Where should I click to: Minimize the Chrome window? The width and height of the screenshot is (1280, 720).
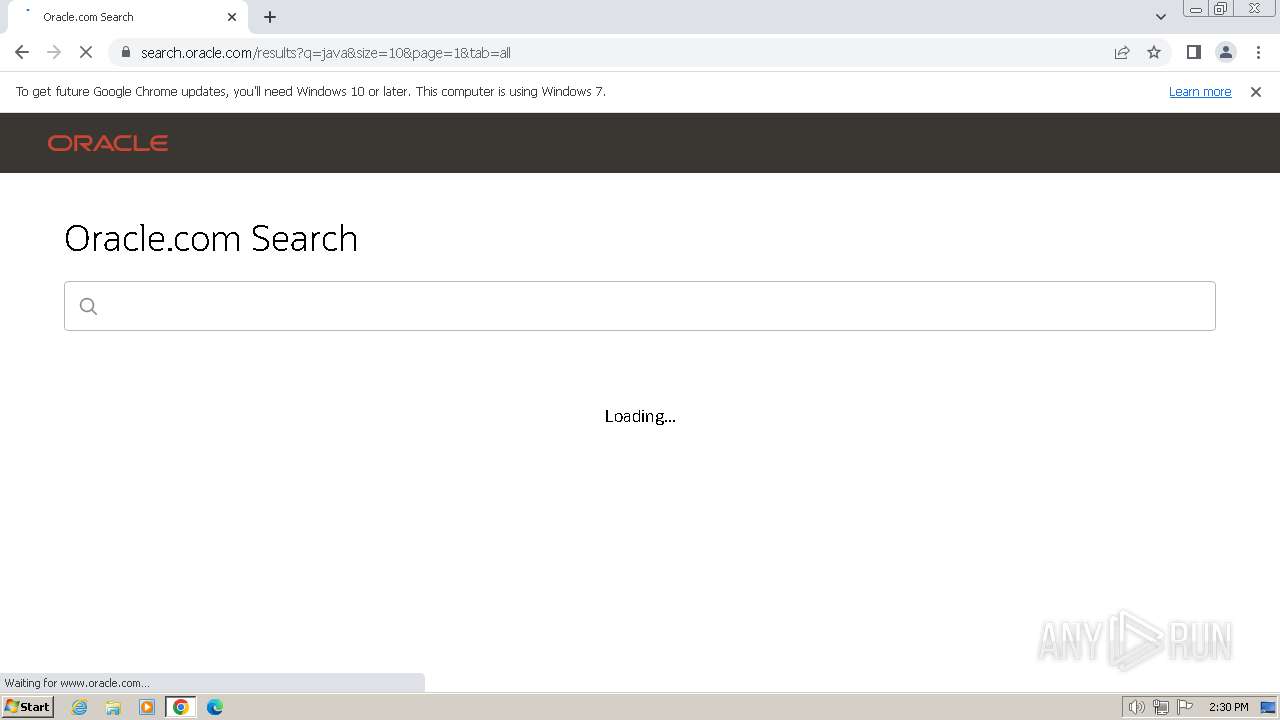[x=1196, y=9]
